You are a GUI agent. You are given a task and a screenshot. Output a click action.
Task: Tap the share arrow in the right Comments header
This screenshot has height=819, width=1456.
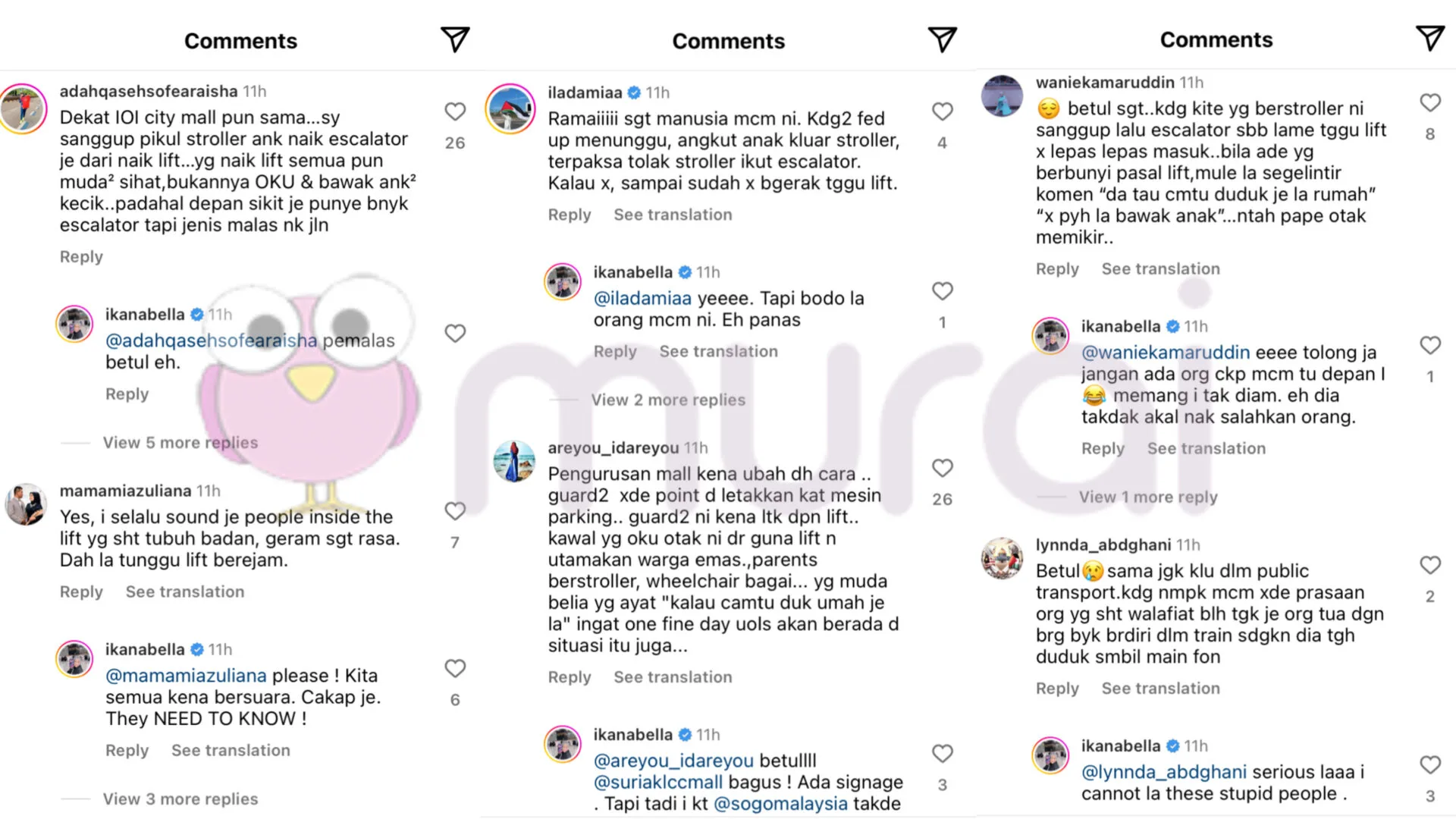point(1430,38)
